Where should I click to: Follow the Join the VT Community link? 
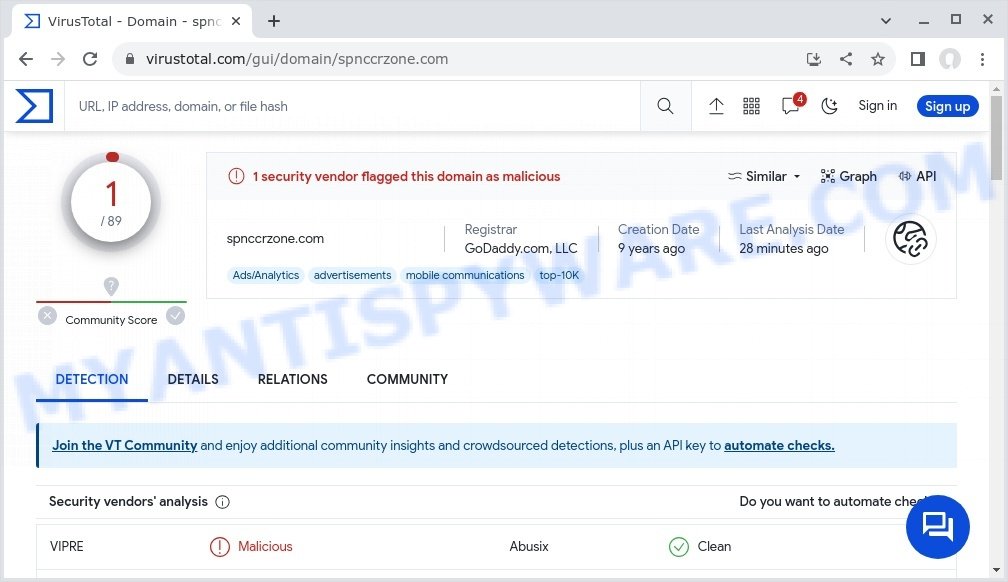pos(125,445)
